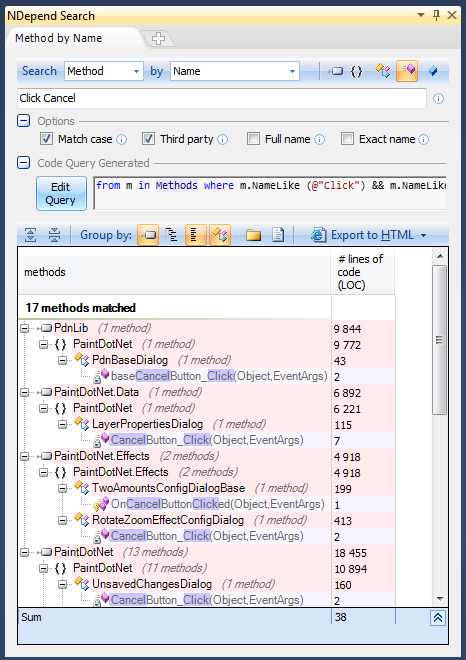Uncheck the Third party checkbox
The image size is (466, 660).
(148, 139)
